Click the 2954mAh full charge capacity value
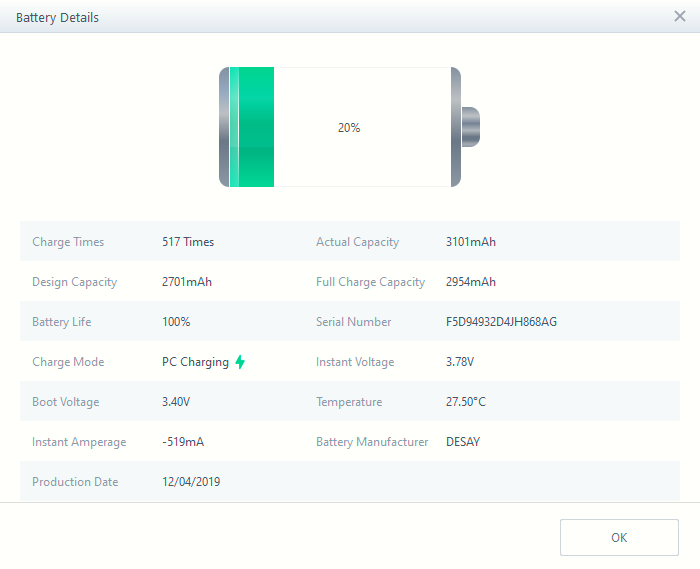The width and height of the screenshot is (700, 569). (471, 282)
